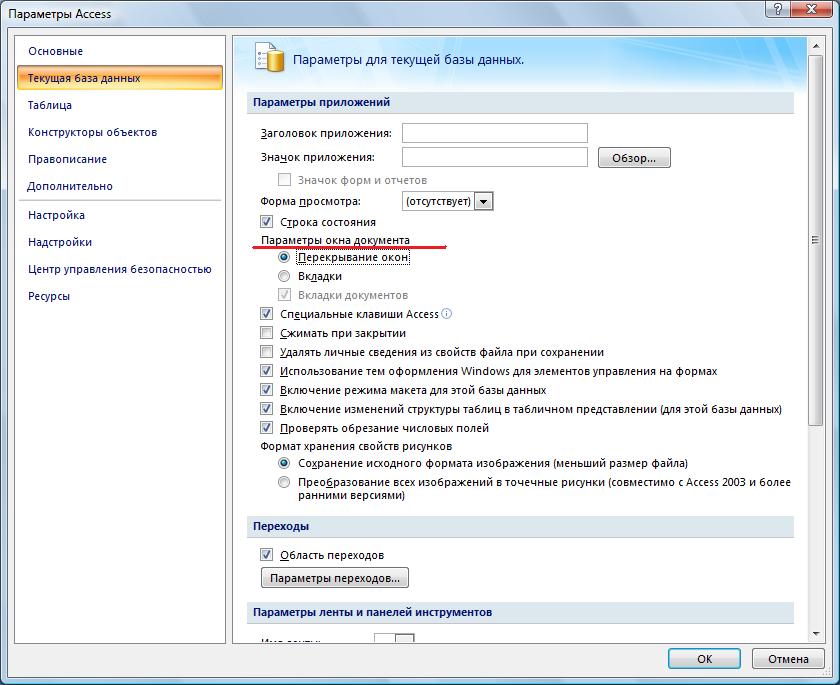Toggle Проверять обрезание числовых полей checkbox
The height and width of the screenshot is (685, 840).
point(266,428)
